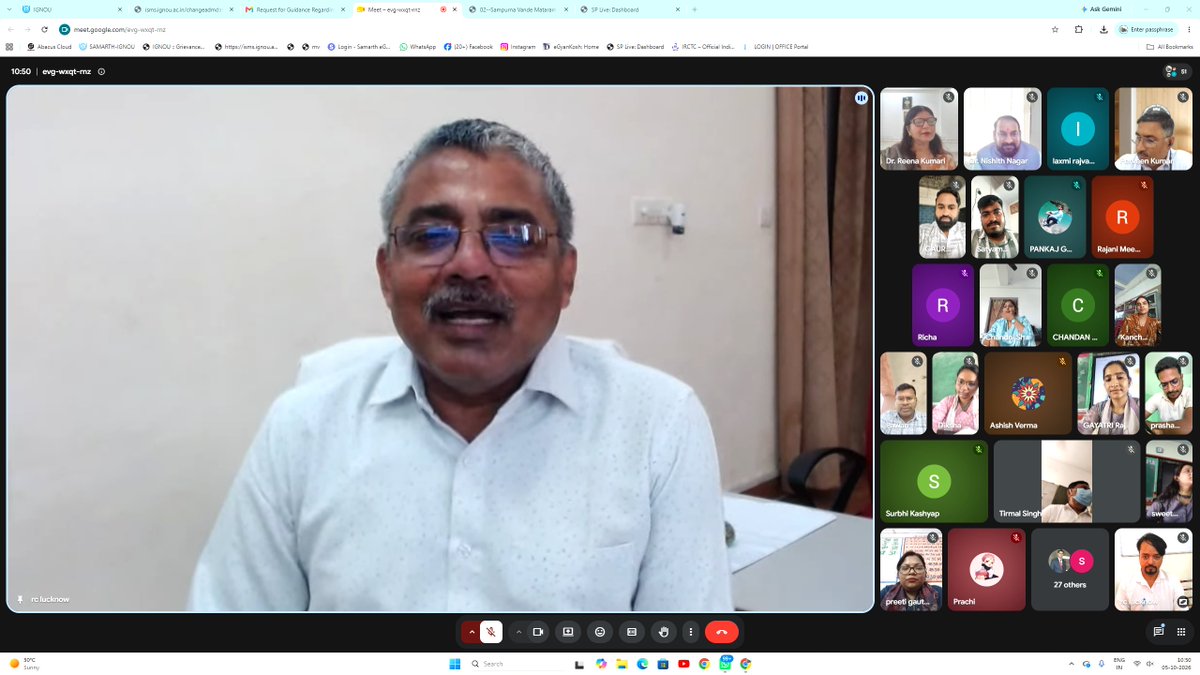Click the meet.google.com address bar

(x=550, y=29)
